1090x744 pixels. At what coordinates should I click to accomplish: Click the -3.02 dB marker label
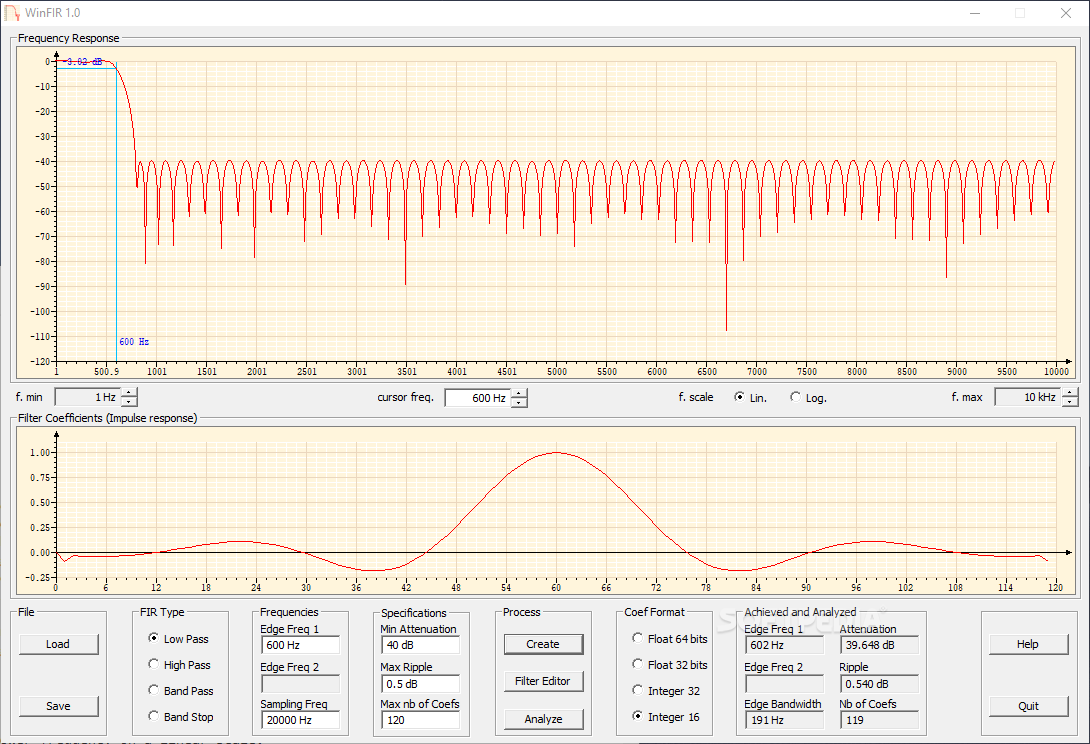pyautogui.click(x=83, y=62)
